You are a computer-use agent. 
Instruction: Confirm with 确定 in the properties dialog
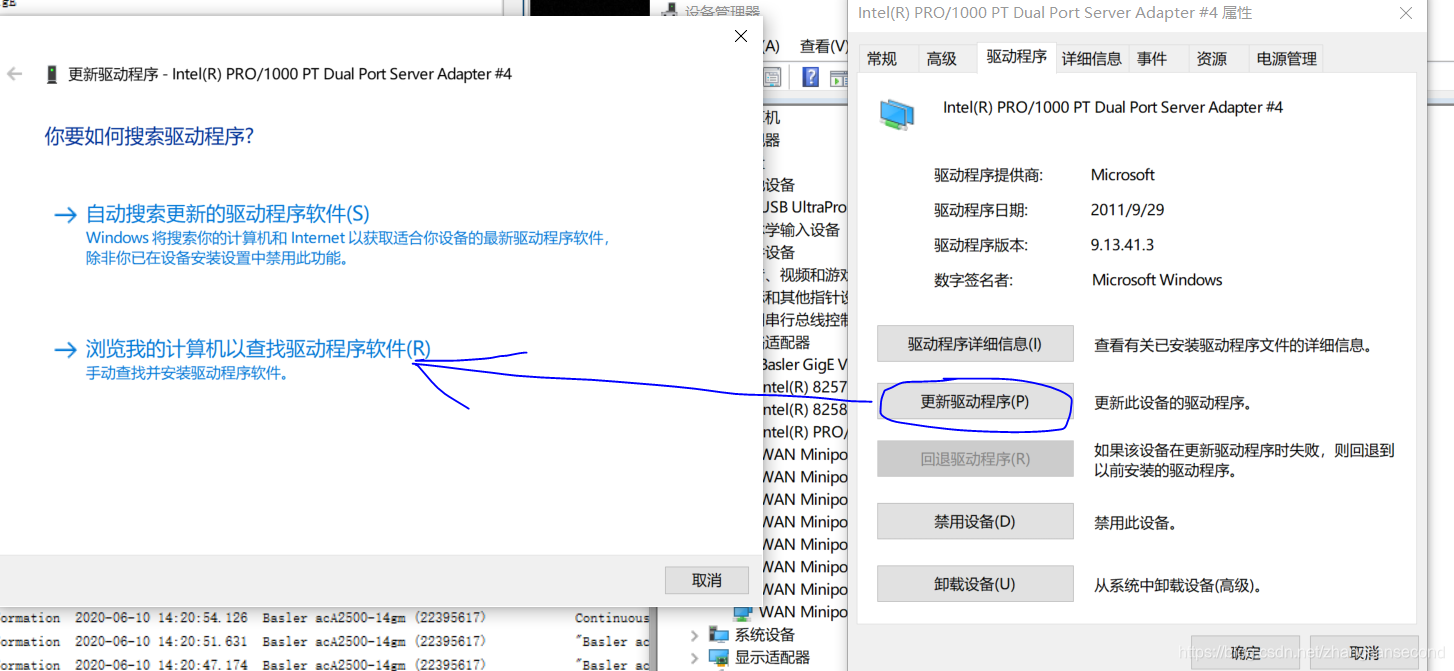[1245, 653]
